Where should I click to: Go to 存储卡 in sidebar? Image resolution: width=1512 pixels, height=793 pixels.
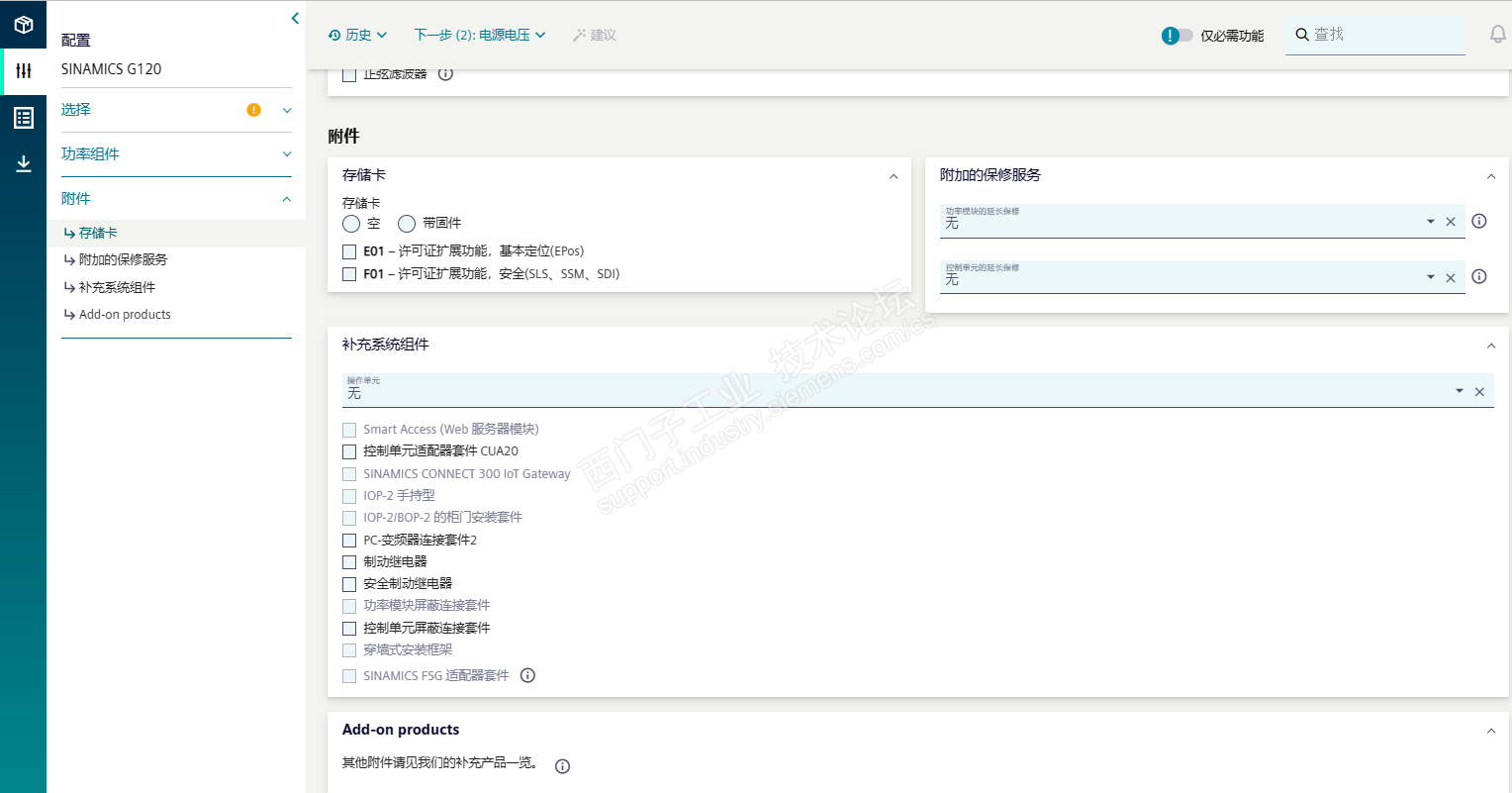click(98, 233)
